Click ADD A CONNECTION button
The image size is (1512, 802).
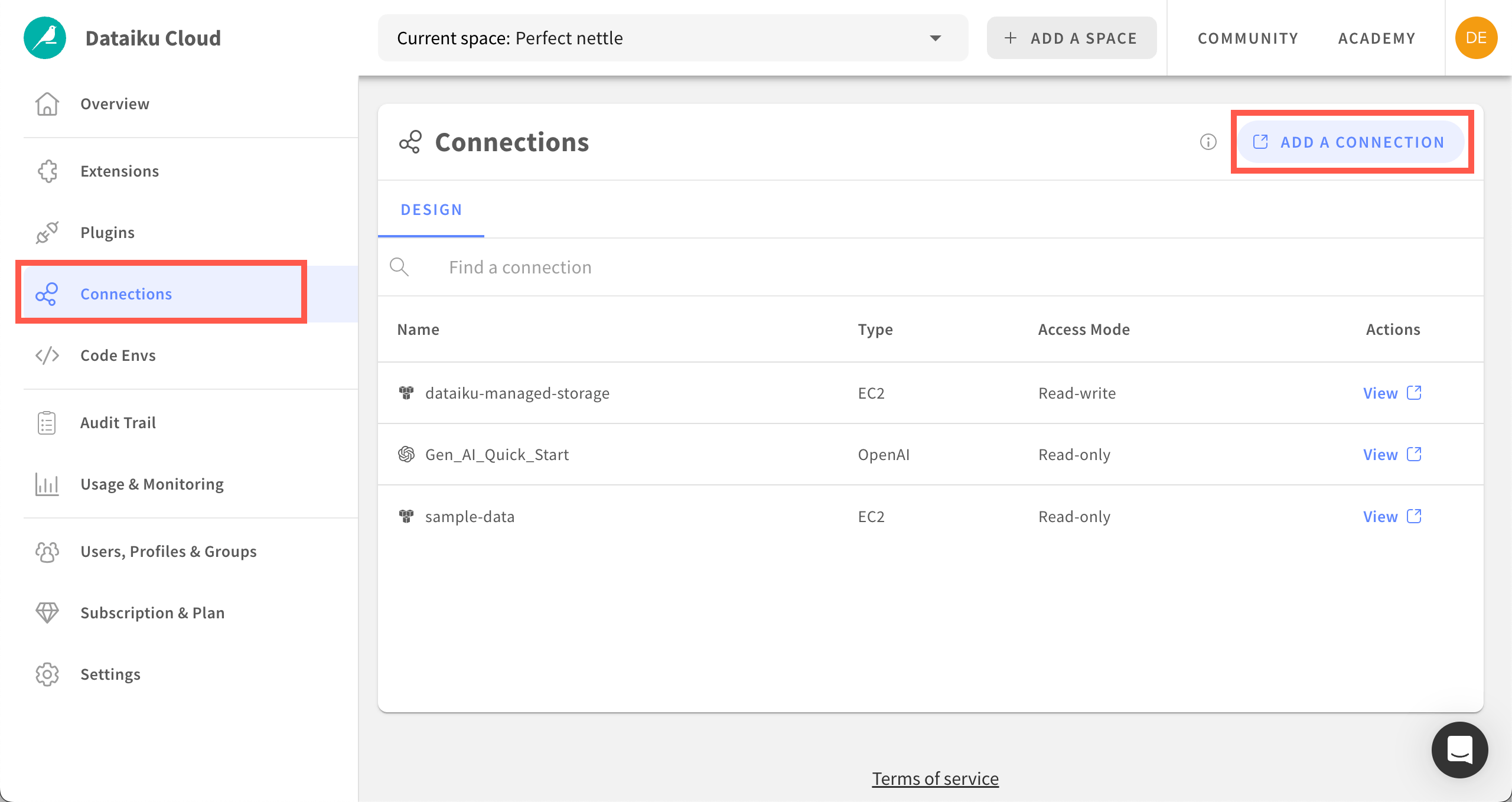(1352, 142)
